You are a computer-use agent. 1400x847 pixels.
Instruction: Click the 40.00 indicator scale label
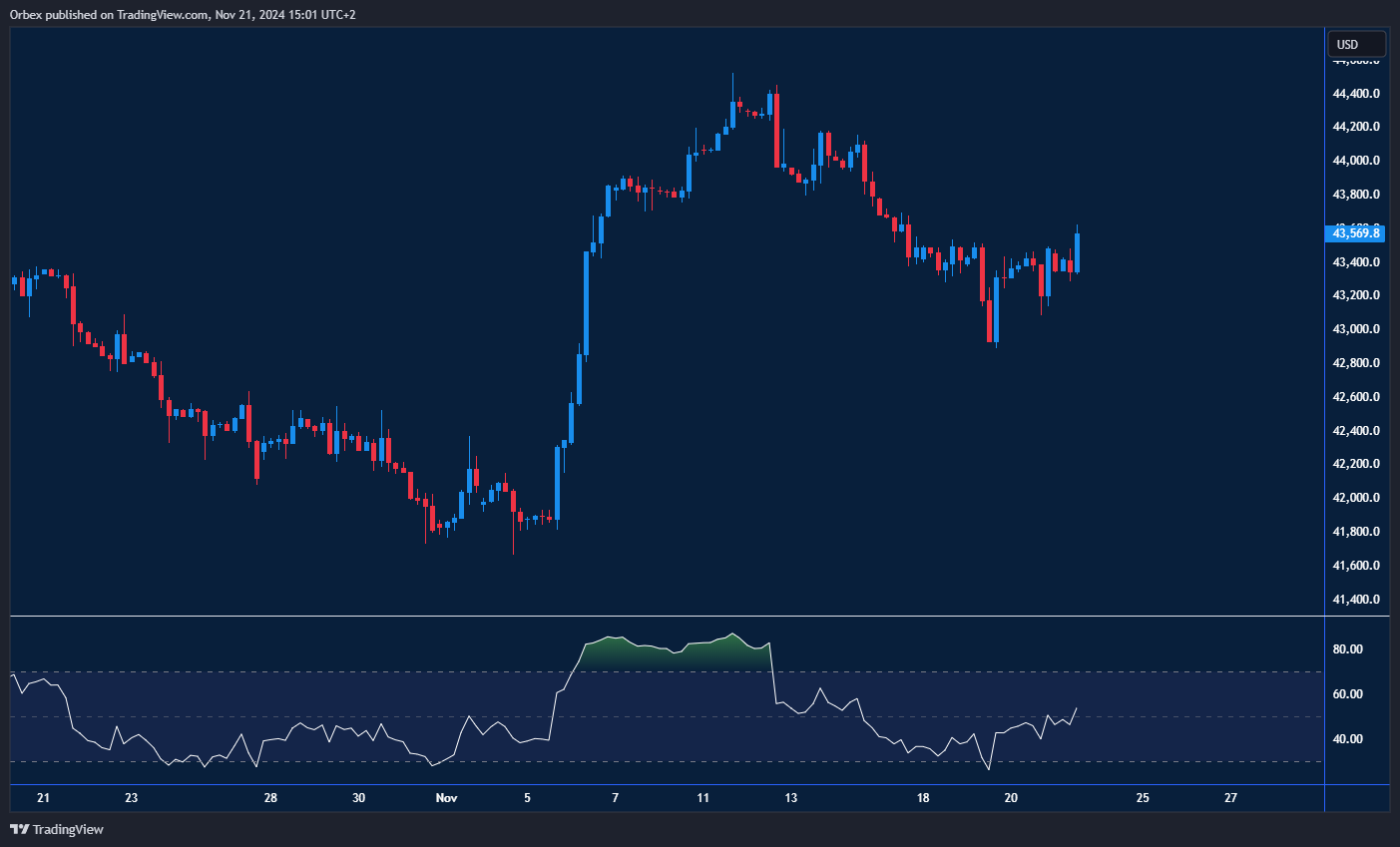[x=1348, y=739]
